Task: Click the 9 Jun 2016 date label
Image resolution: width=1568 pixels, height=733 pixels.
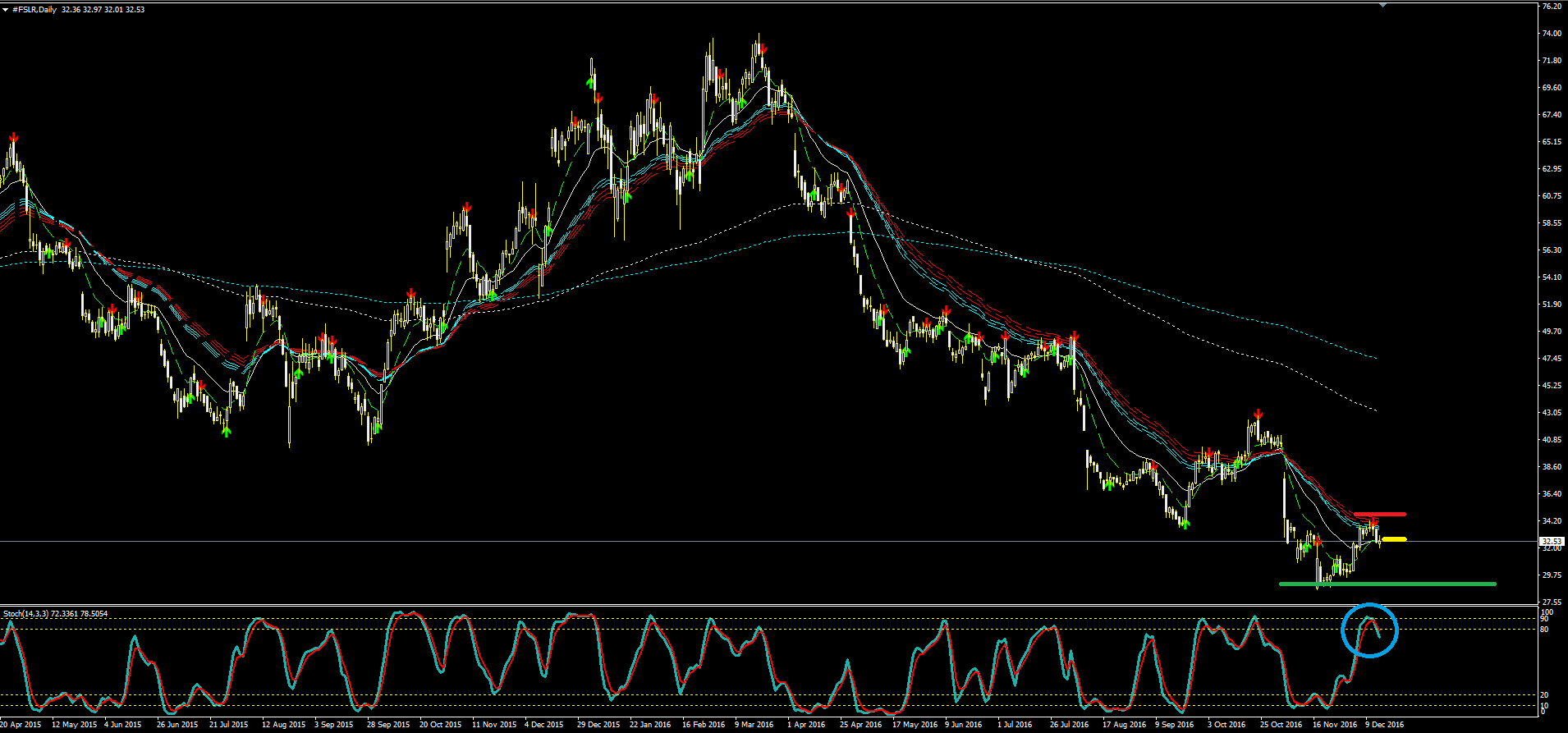Action: point(963,725)
